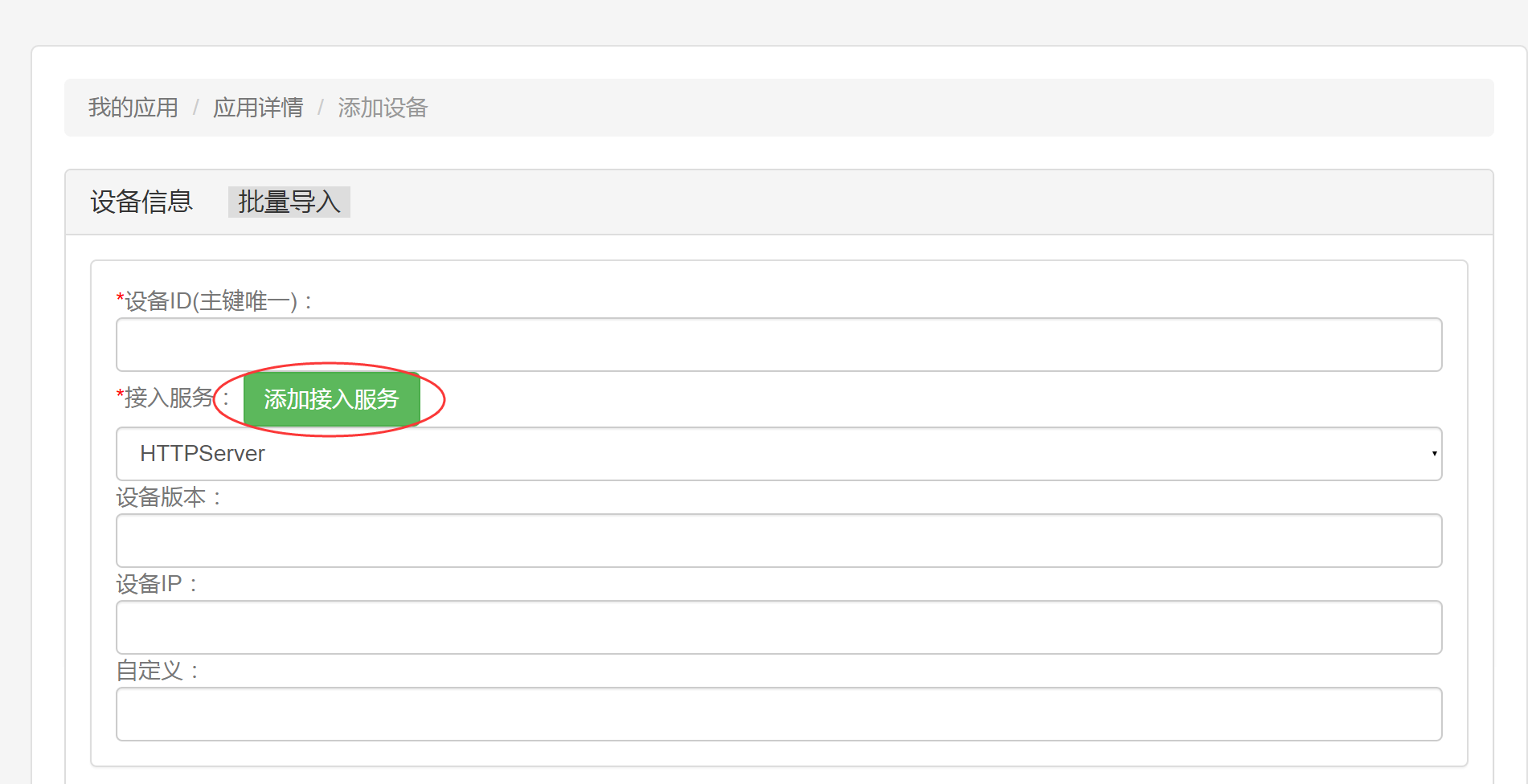Click the 设备ID(主键唯一) field label
The image size is (1528, 784).
click(211, 301)
